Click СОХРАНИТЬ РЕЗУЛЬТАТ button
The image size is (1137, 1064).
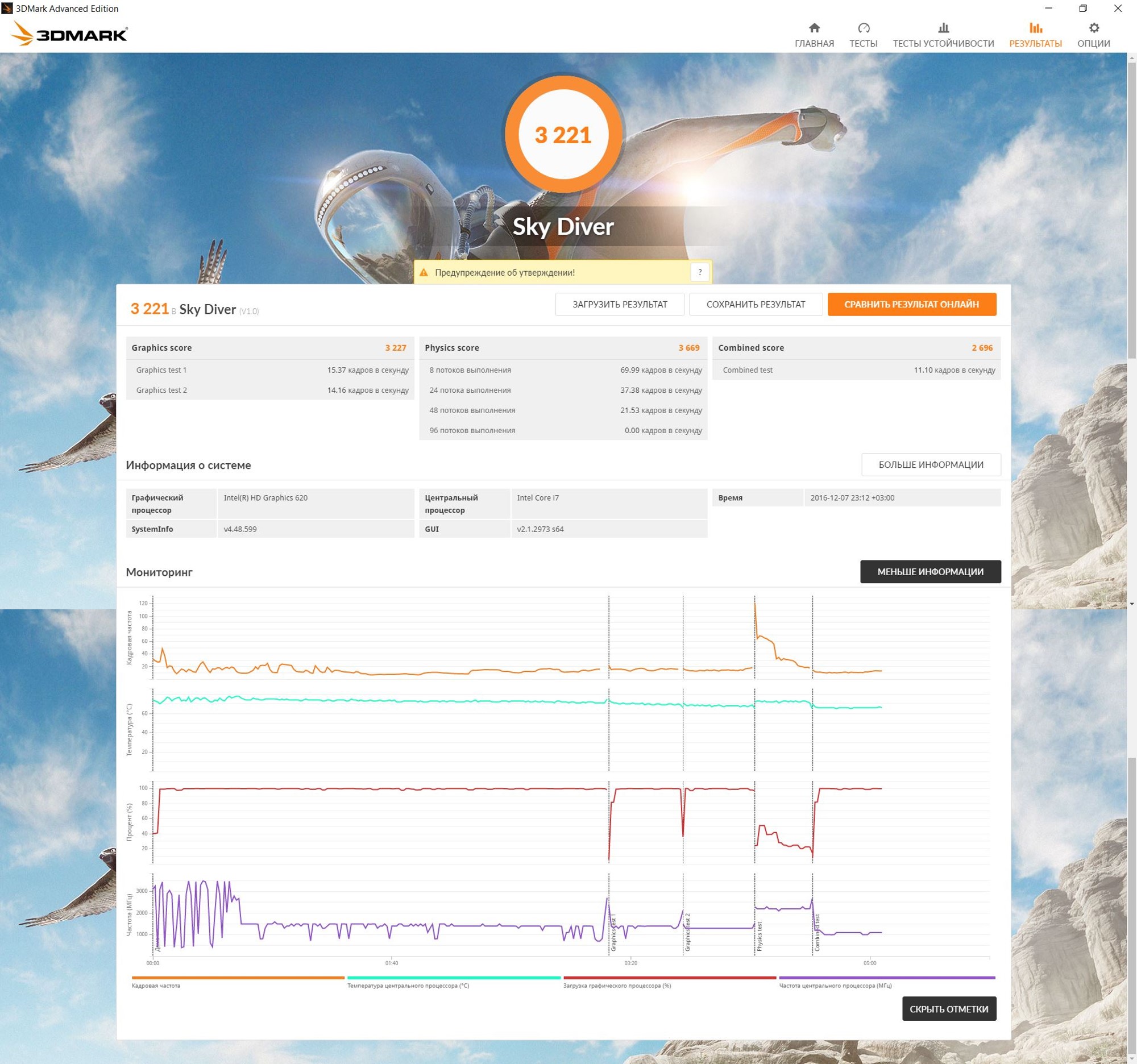(x=756, y=304)
